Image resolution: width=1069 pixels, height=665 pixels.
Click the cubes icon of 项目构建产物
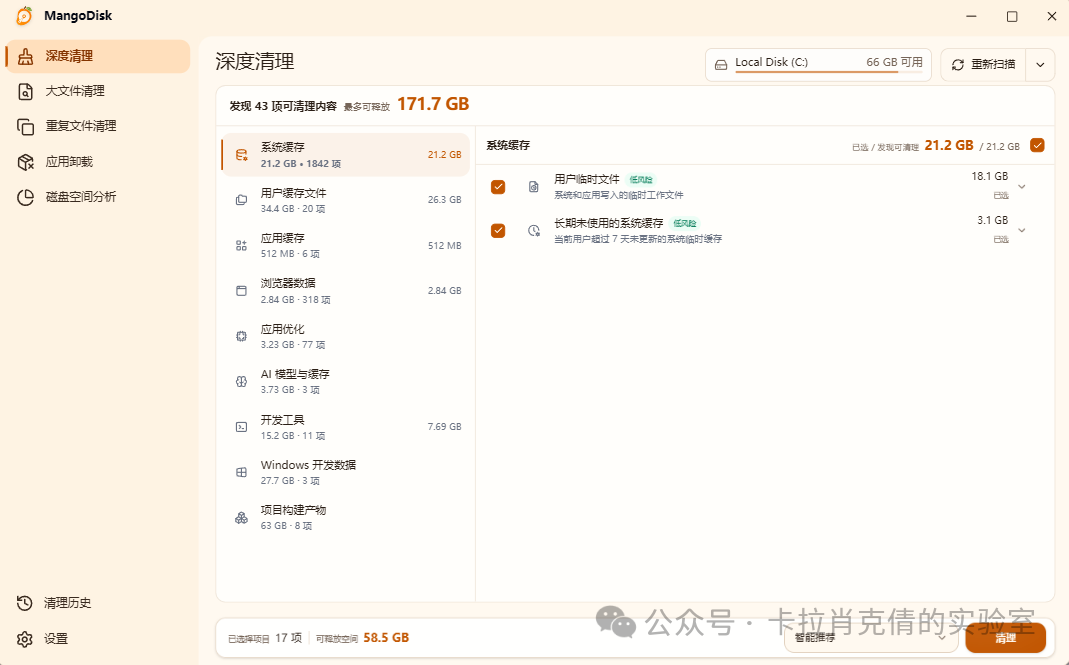coord(241,518)
